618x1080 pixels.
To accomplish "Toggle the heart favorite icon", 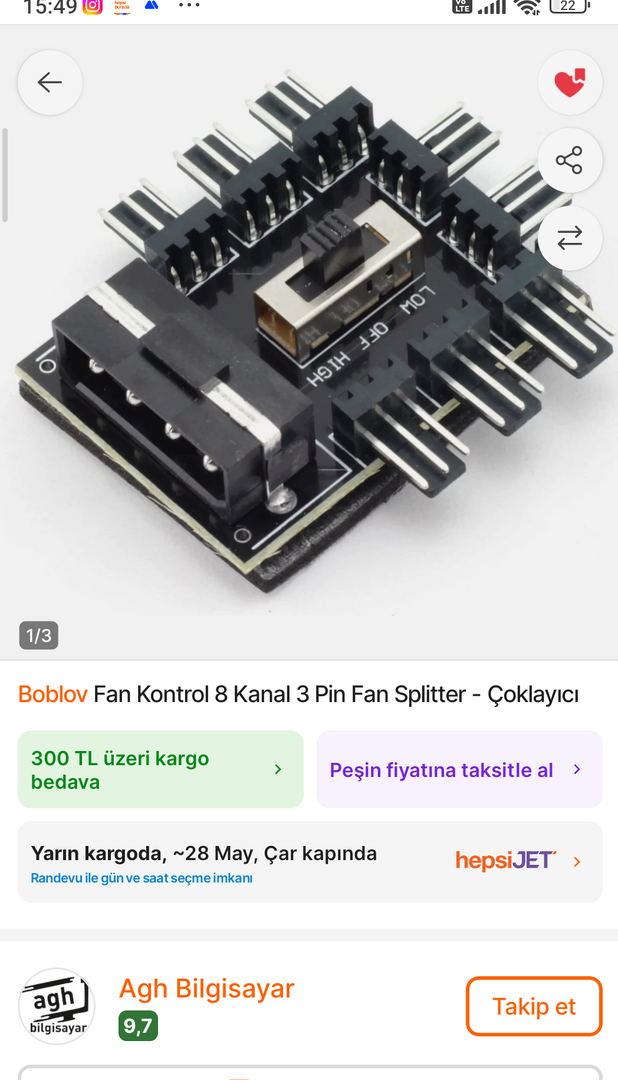I will [569, 82].
